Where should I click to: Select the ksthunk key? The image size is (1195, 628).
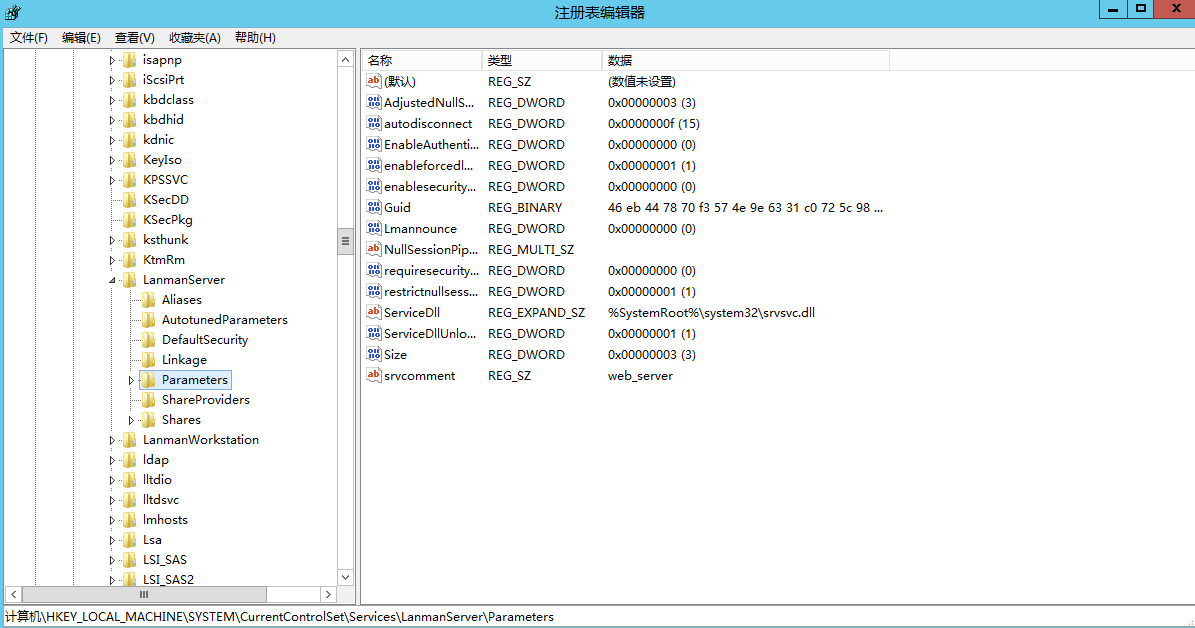(165, 239)
